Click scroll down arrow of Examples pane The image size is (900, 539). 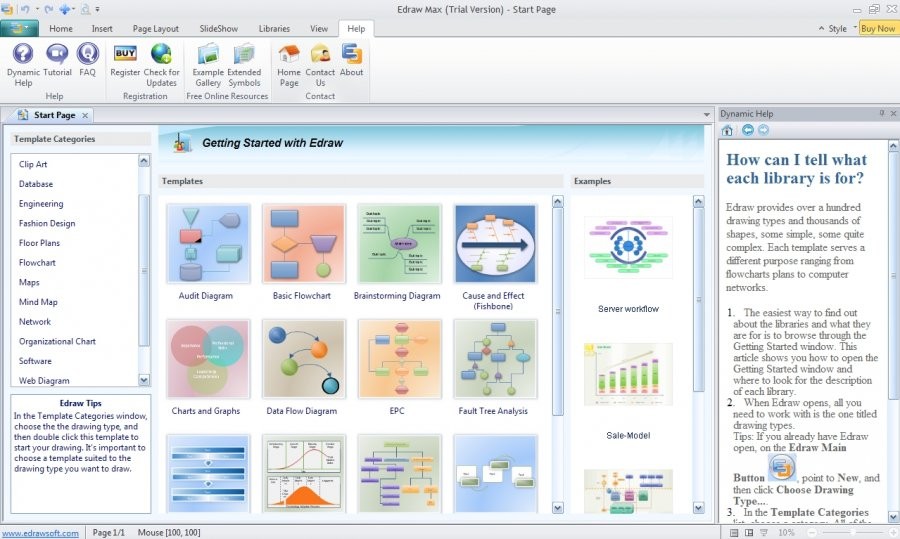(699, 508)
